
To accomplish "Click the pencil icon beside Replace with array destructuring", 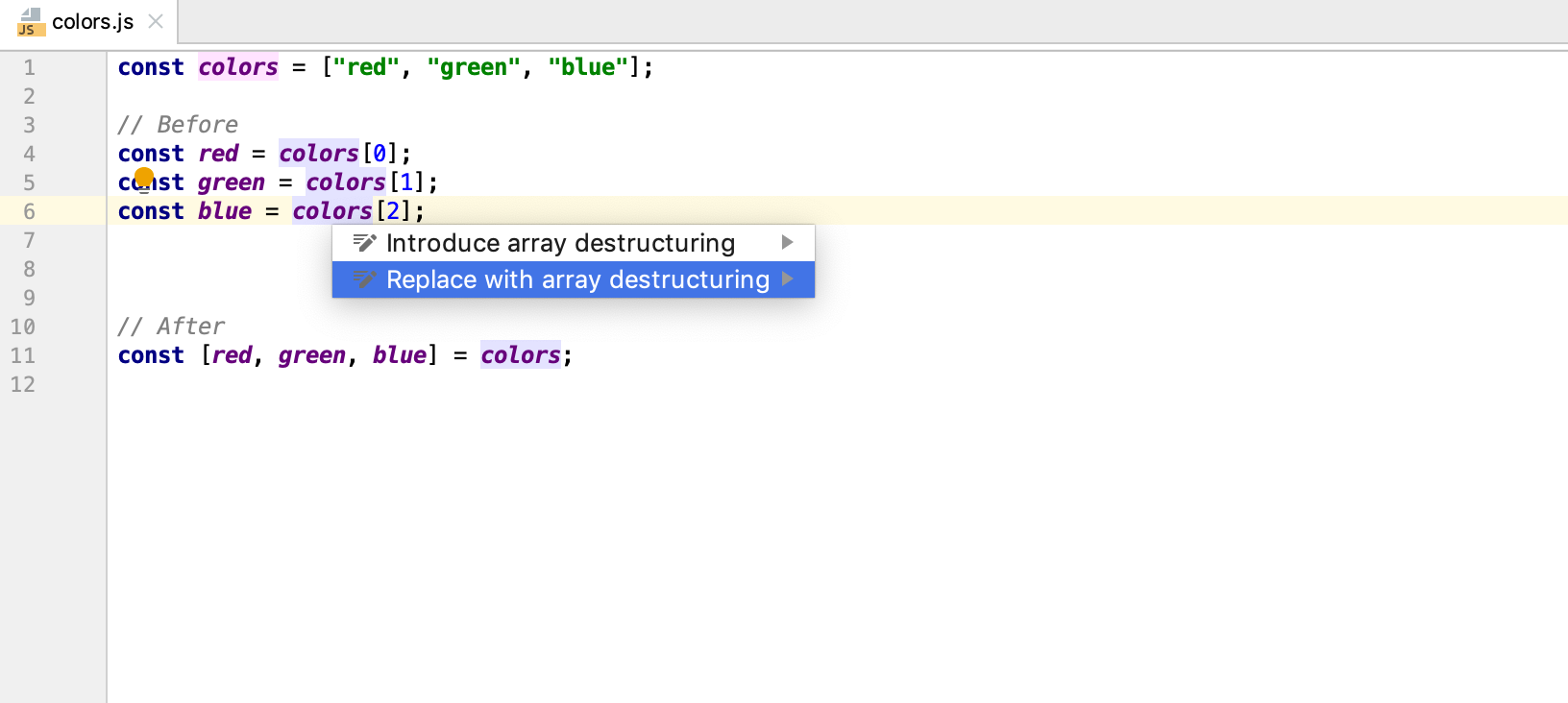I will click(x=364, y=279).
